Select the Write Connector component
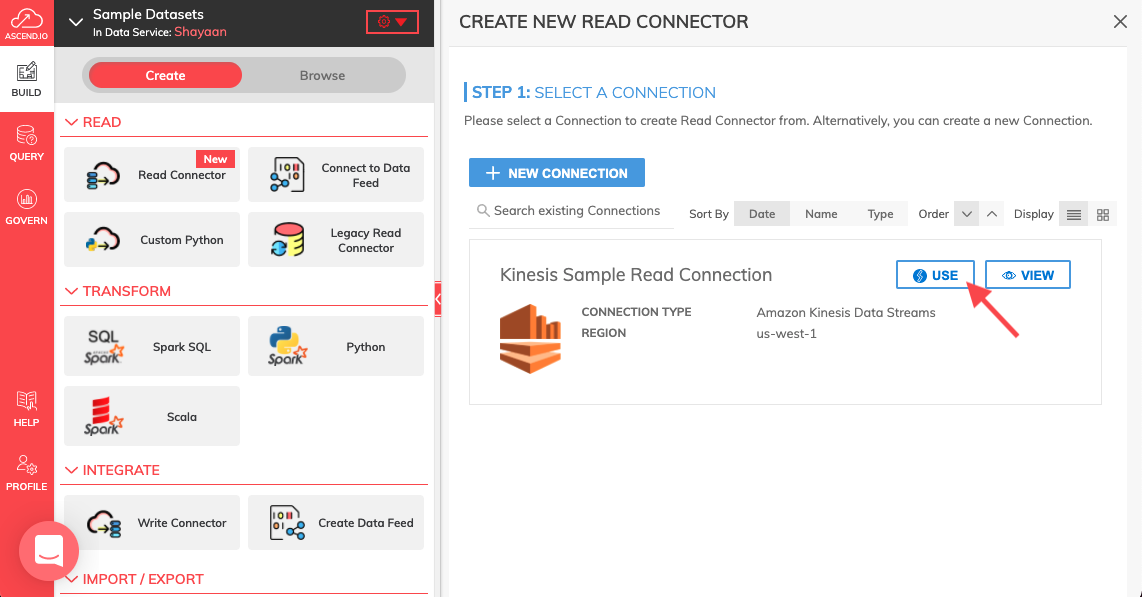The width and height of the screenshot is (1142, 597). pyautogui.click(x=151, y=523)
